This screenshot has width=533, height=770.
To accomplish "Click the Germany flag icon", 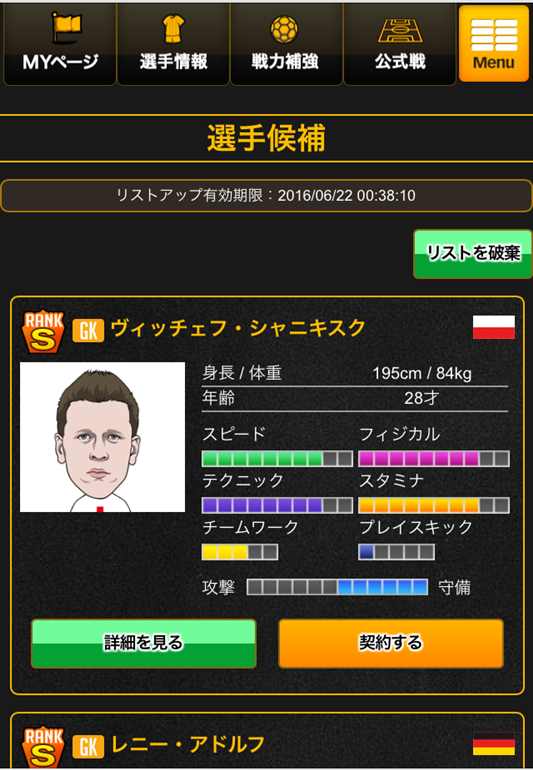I will click(494, 743).
